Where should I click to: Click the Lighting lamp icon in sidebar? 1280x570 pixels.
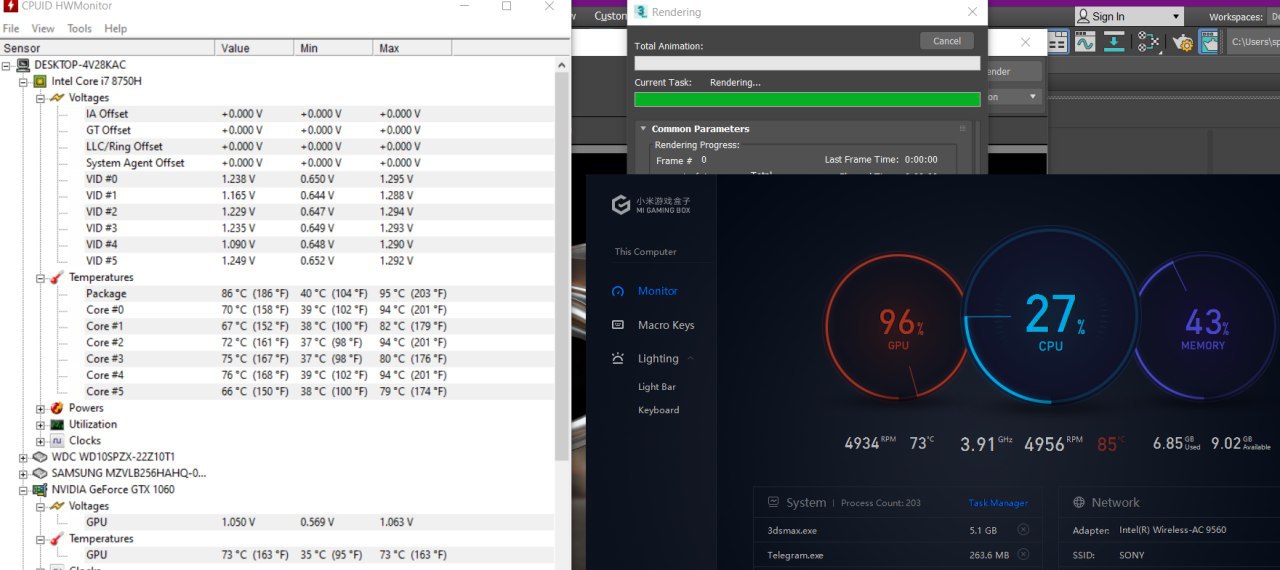pos(618,358)
